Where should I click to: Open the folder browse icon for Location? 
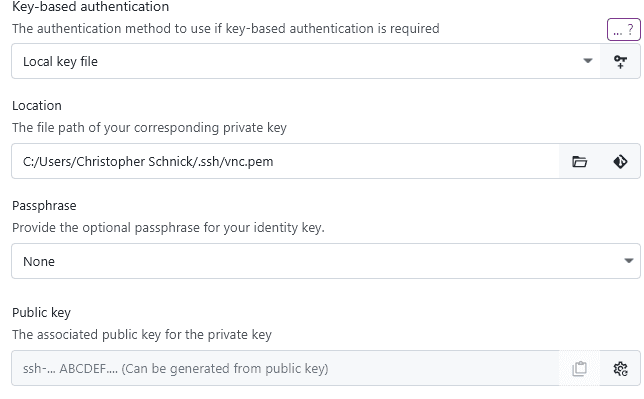(580, 161)
